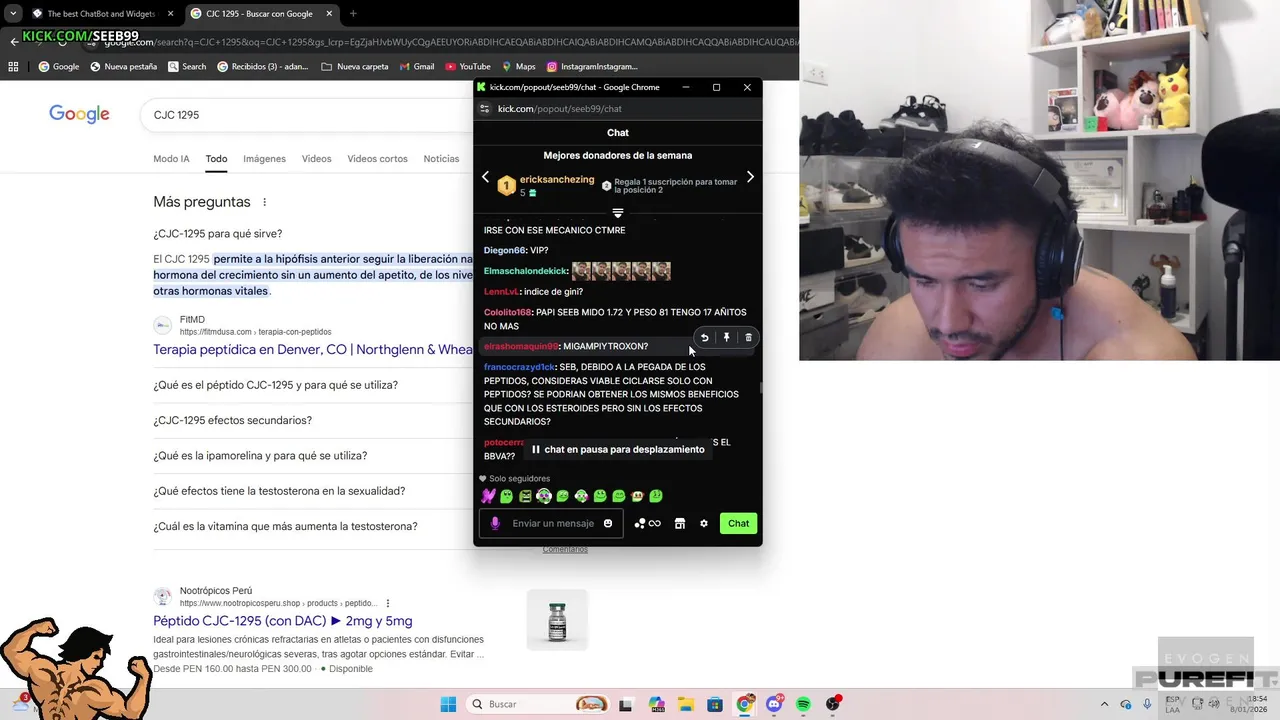1280x720 pixels.
Task: Click the purple microphone icon in chat
Action: 495,523
